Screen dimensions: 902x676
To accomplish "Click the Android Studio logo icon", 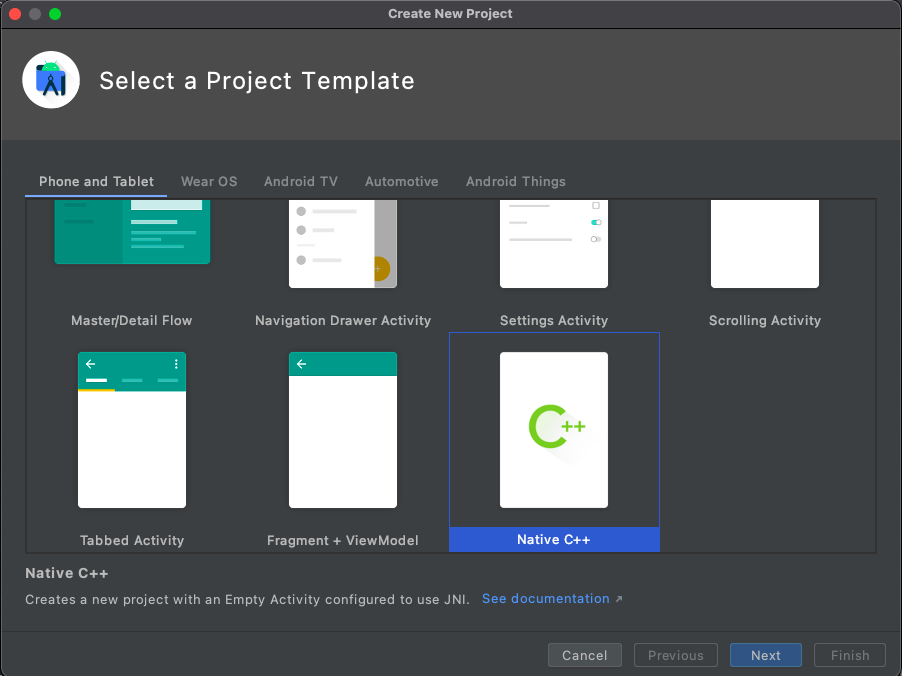I will click(x=51, y=80).
